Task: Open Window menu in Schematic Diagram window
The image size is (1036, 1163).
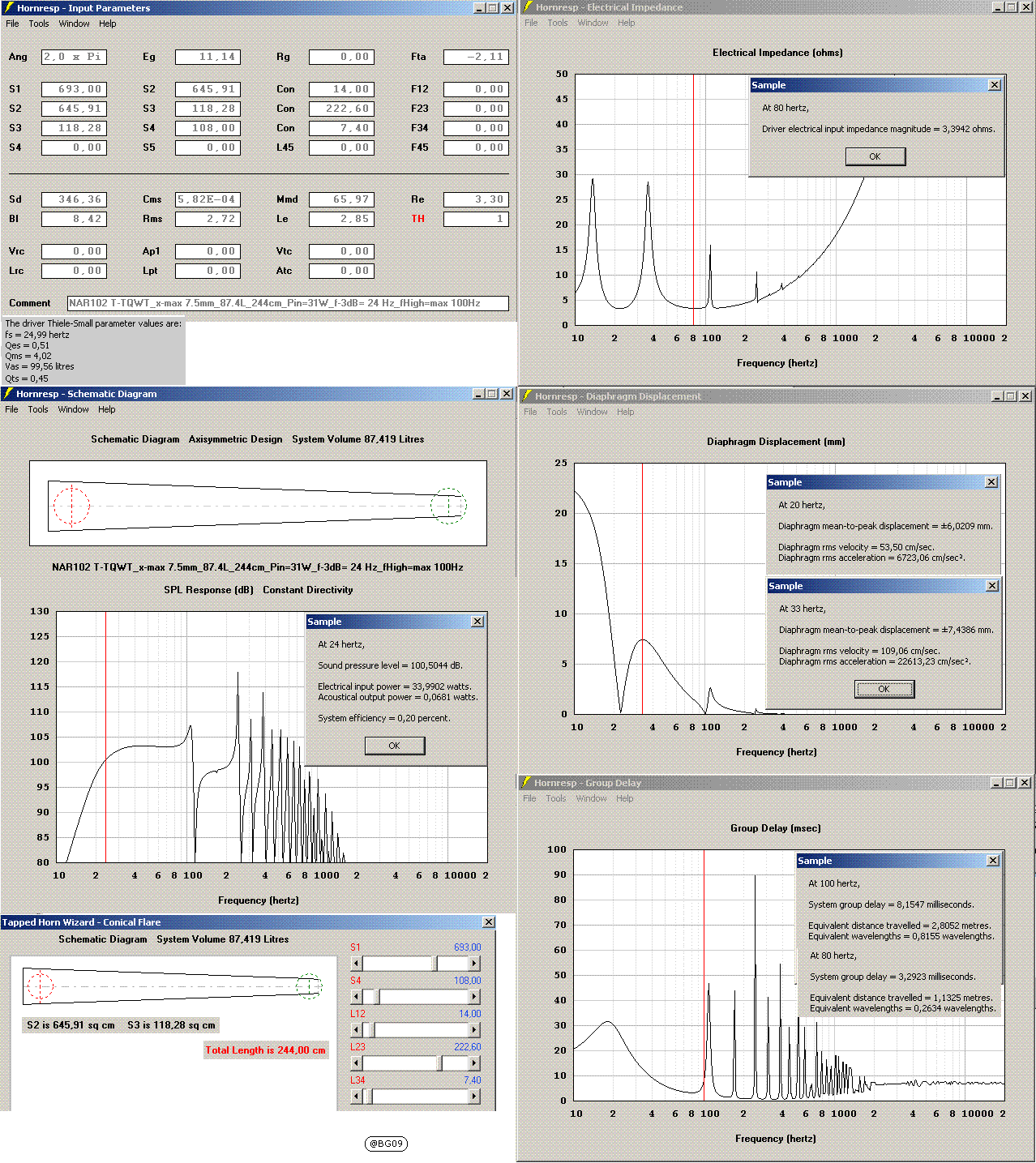Action: 73,409
